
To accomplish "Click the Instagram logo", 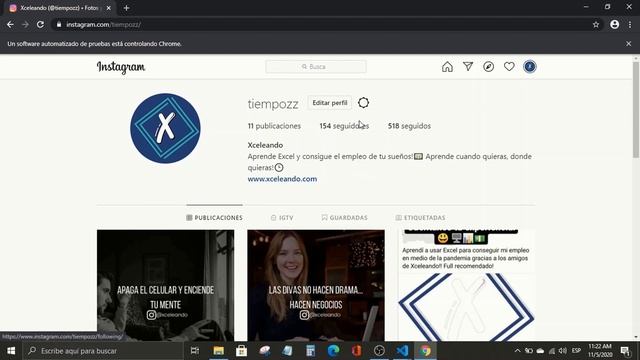I will 121,67.
